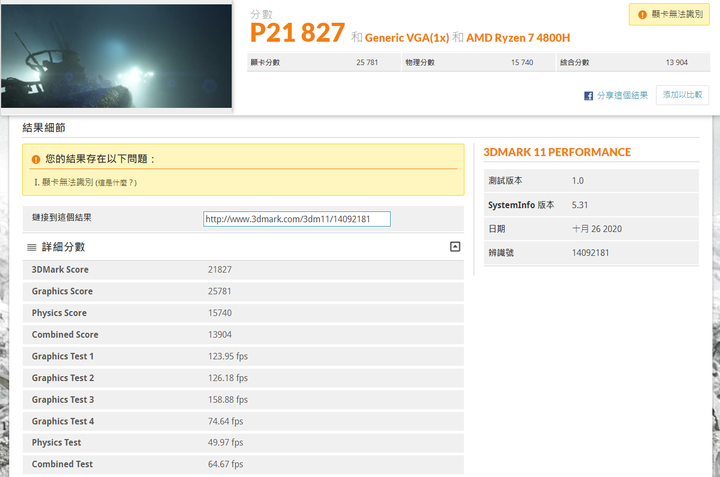Select the Combined Test 64.67 fps row

(x=243, y=464)
